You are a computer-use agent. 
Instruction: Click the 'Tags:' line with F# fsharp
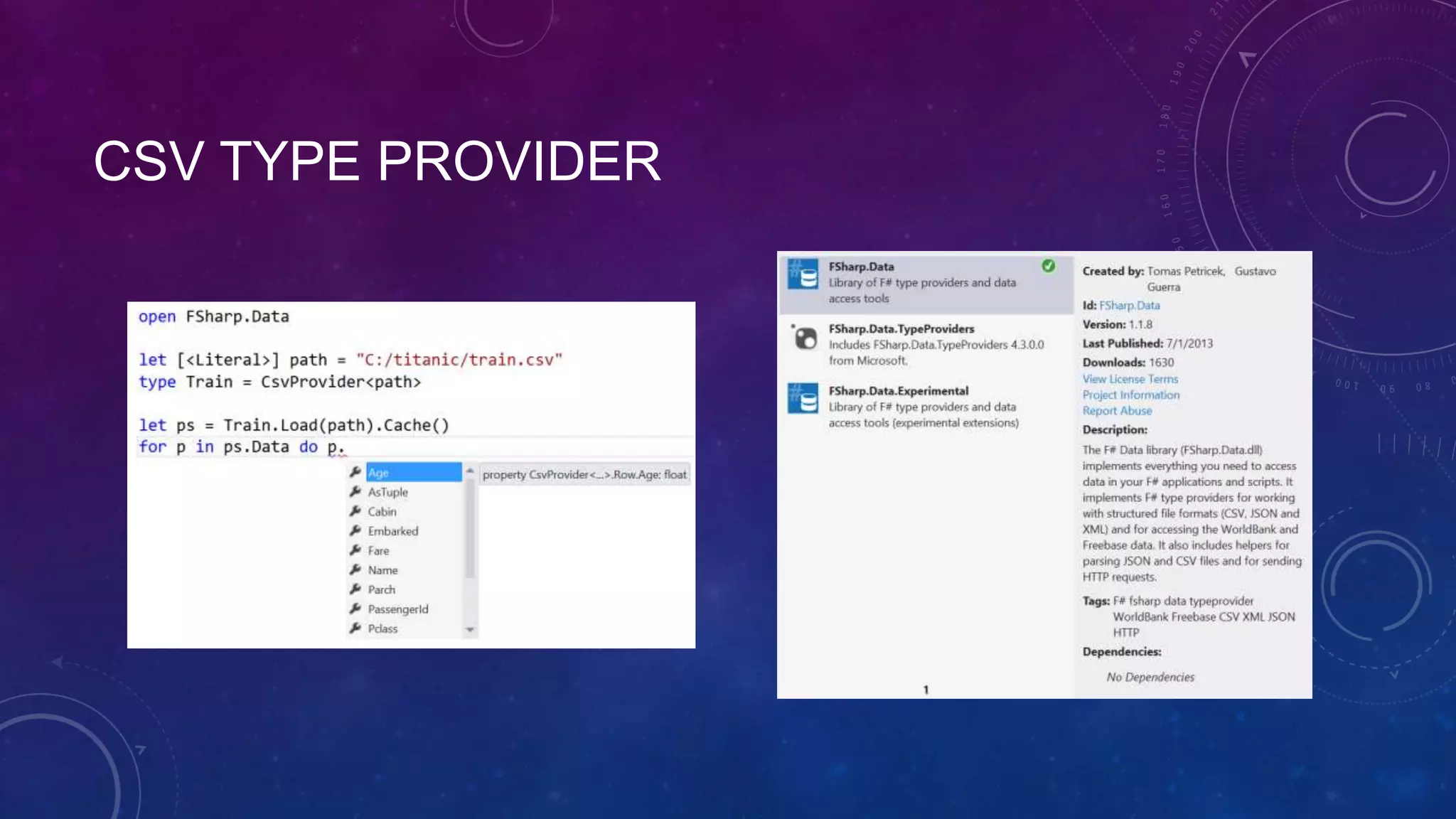tap(1168, 601)
